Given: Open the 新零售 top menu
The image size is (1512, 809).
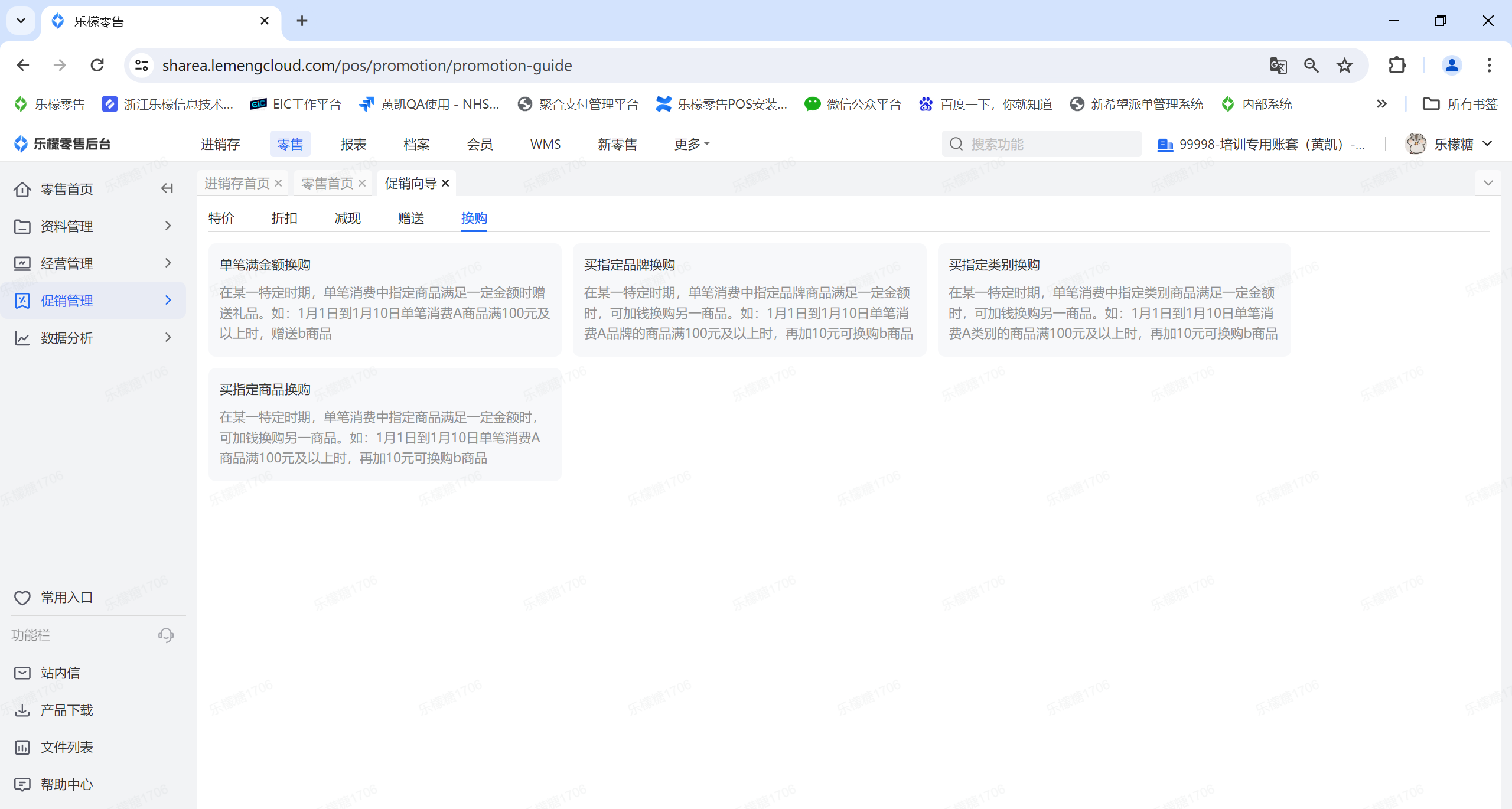Looking at the screenshot, I should [617, 144].
